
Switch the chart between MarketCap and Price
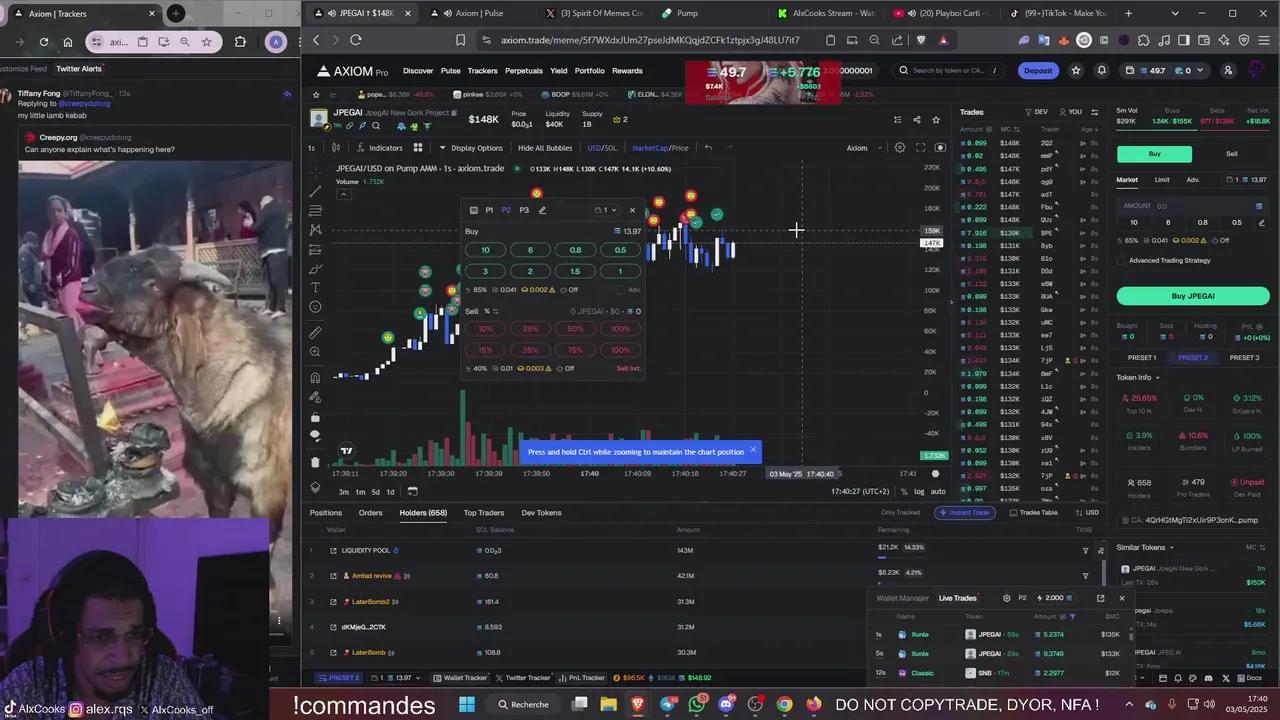[660, 148]
